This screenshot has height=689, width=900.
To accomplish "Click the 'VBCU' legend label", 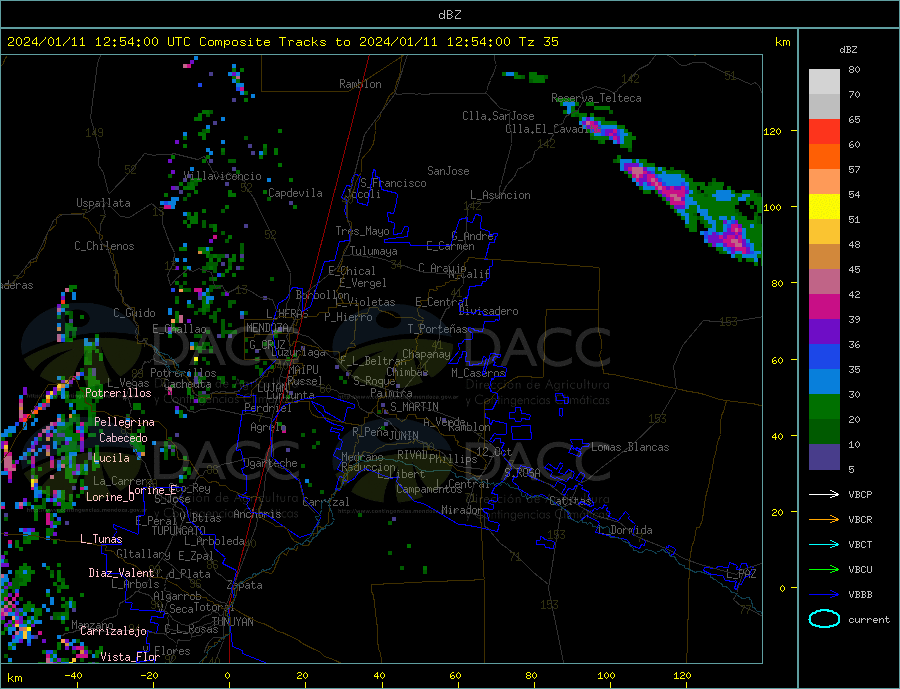I will coord(860,570).
